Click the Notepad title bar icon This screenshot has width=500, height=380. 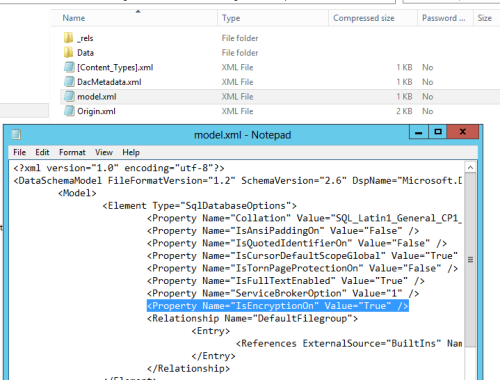[16, 135]
